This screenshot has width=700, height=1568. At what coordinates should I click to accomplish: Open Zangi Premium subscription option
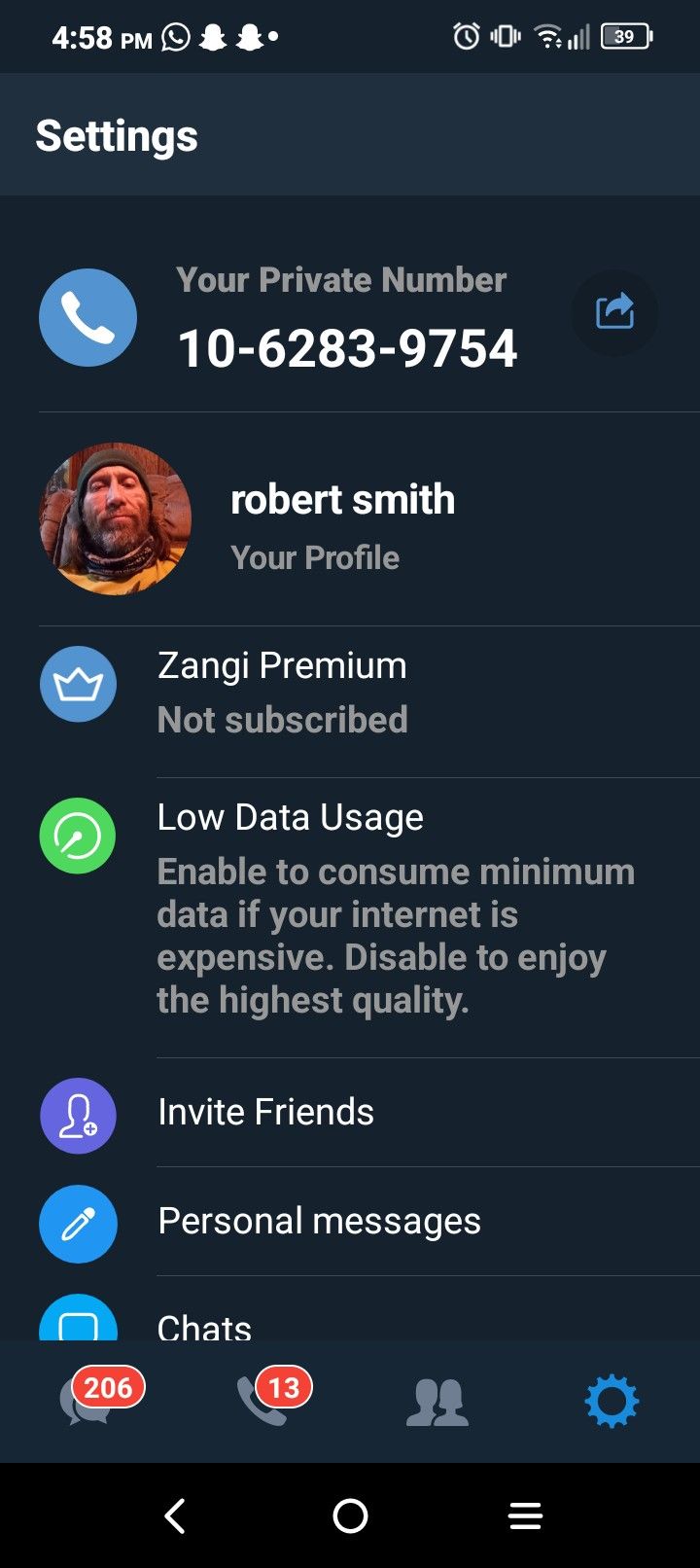[x=282, y=693]
